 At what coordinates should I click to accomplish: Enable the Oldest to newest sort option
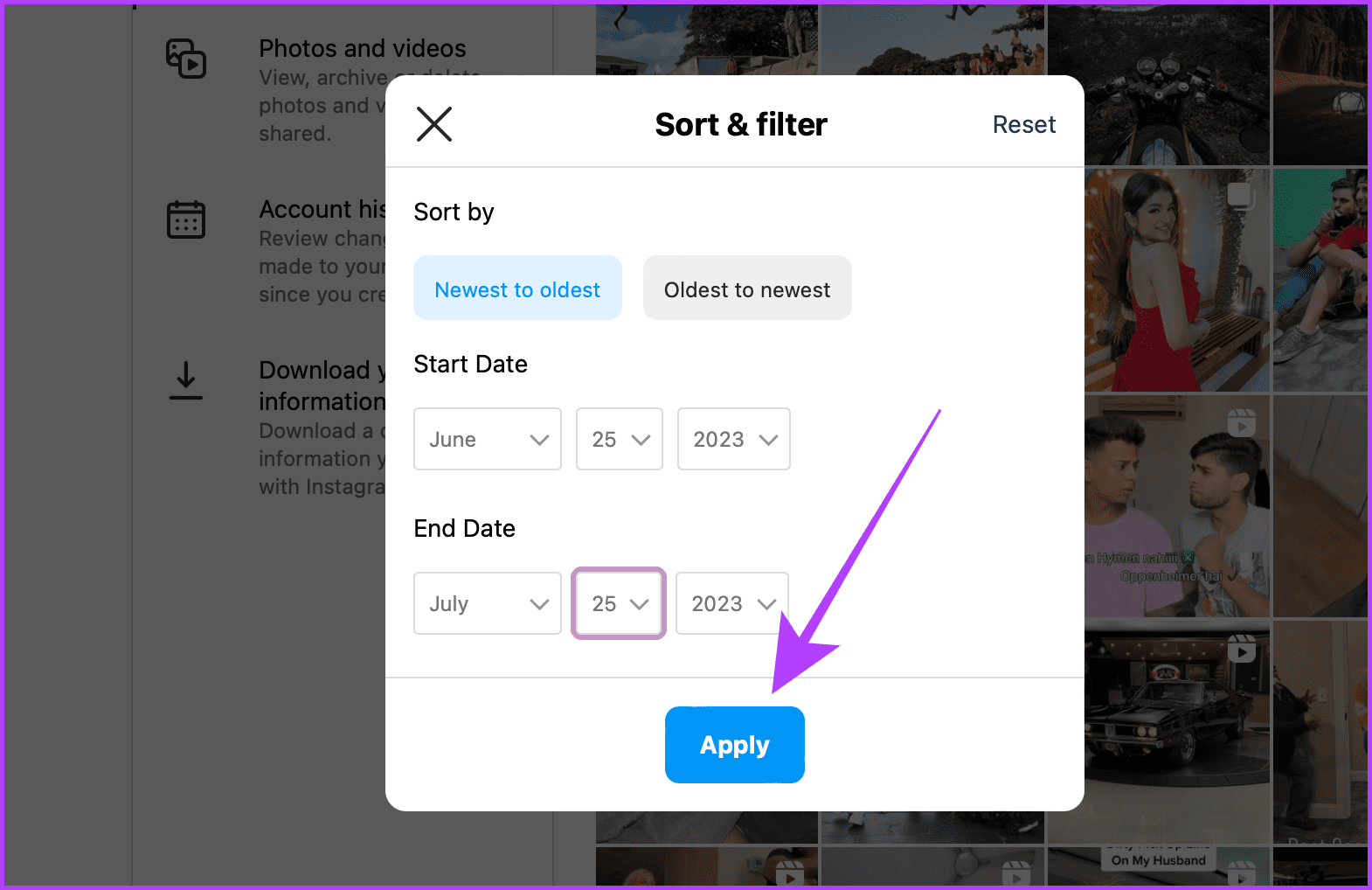point(747,289)
